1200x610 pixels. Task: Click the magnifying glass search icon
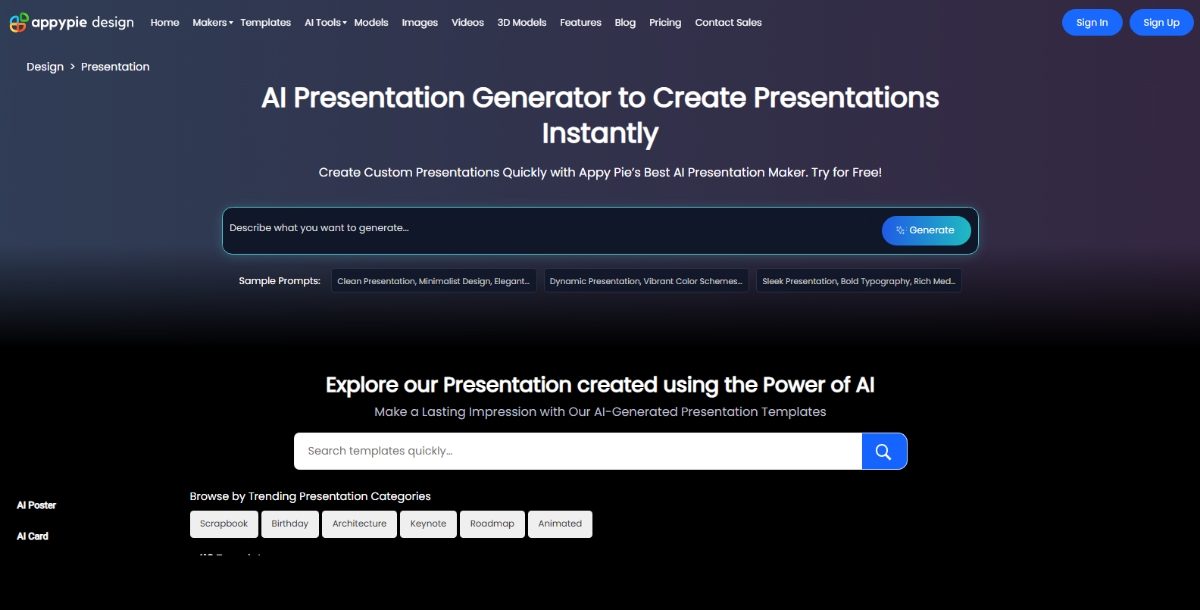[x=884, y=451]
